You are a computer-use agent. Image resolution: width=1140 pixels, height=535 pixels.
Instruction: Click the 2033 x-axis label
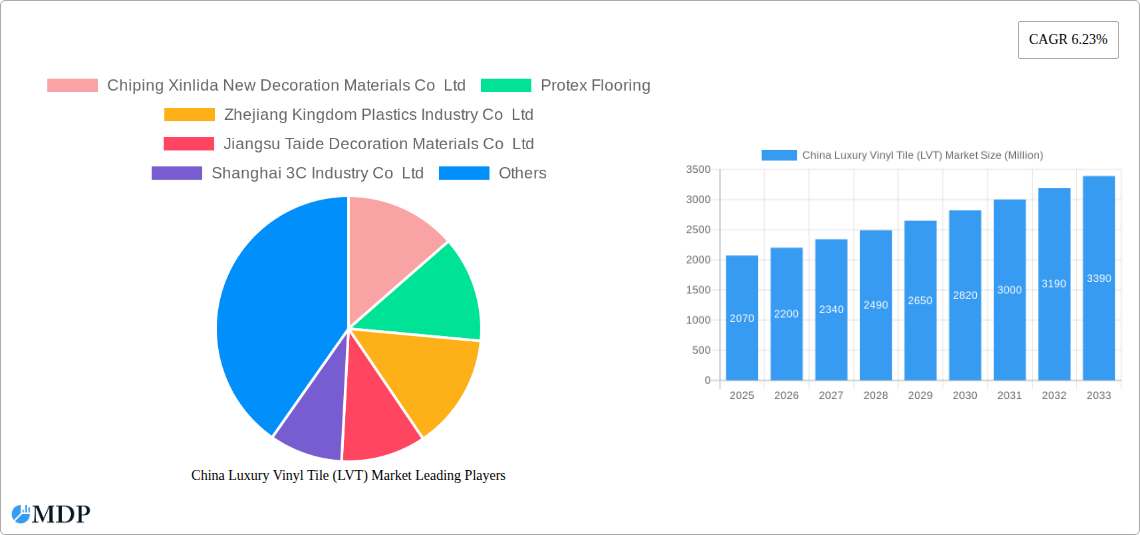coord(1099,395)
